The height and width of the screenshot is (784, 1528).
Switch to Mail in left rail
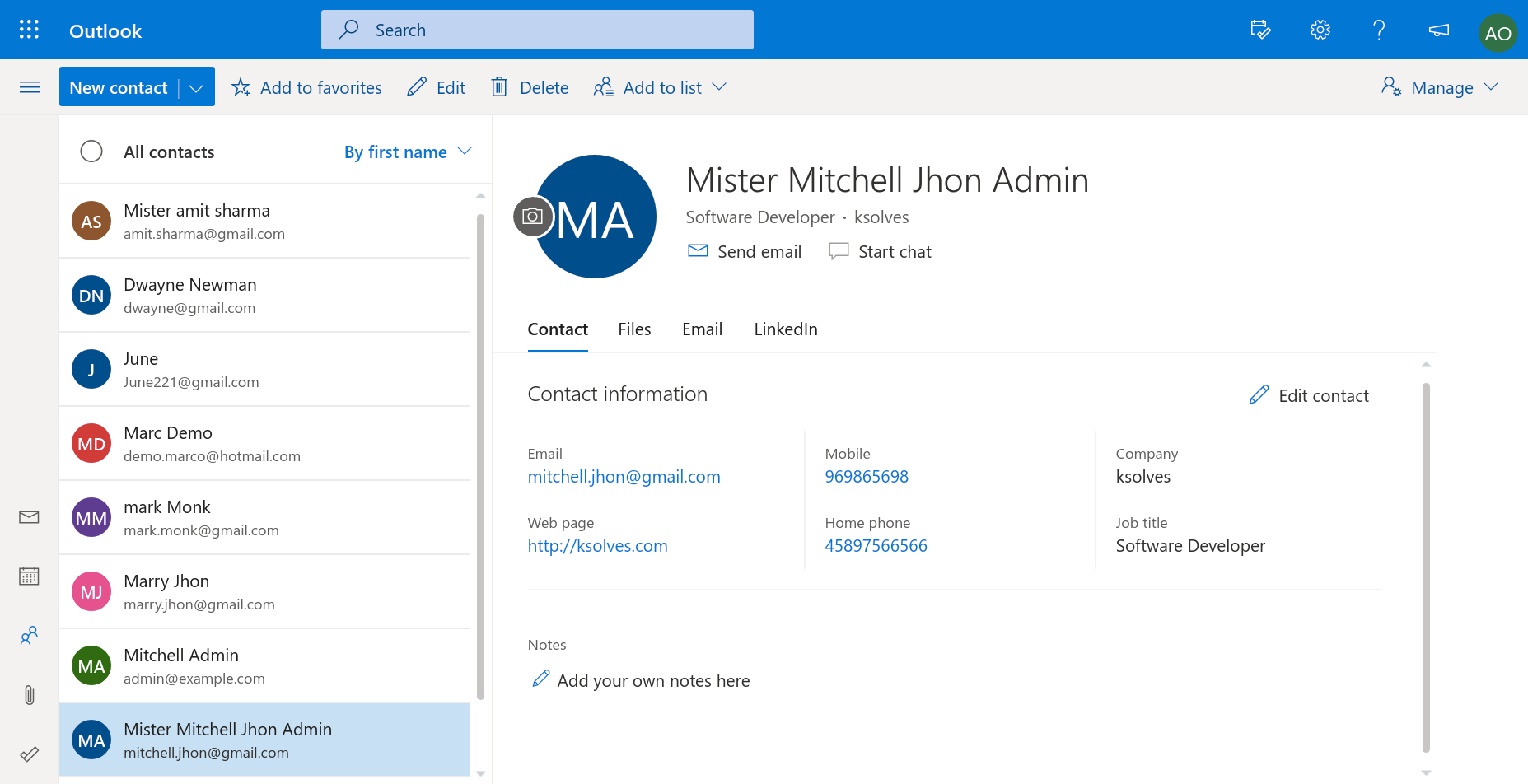(29, 517)
